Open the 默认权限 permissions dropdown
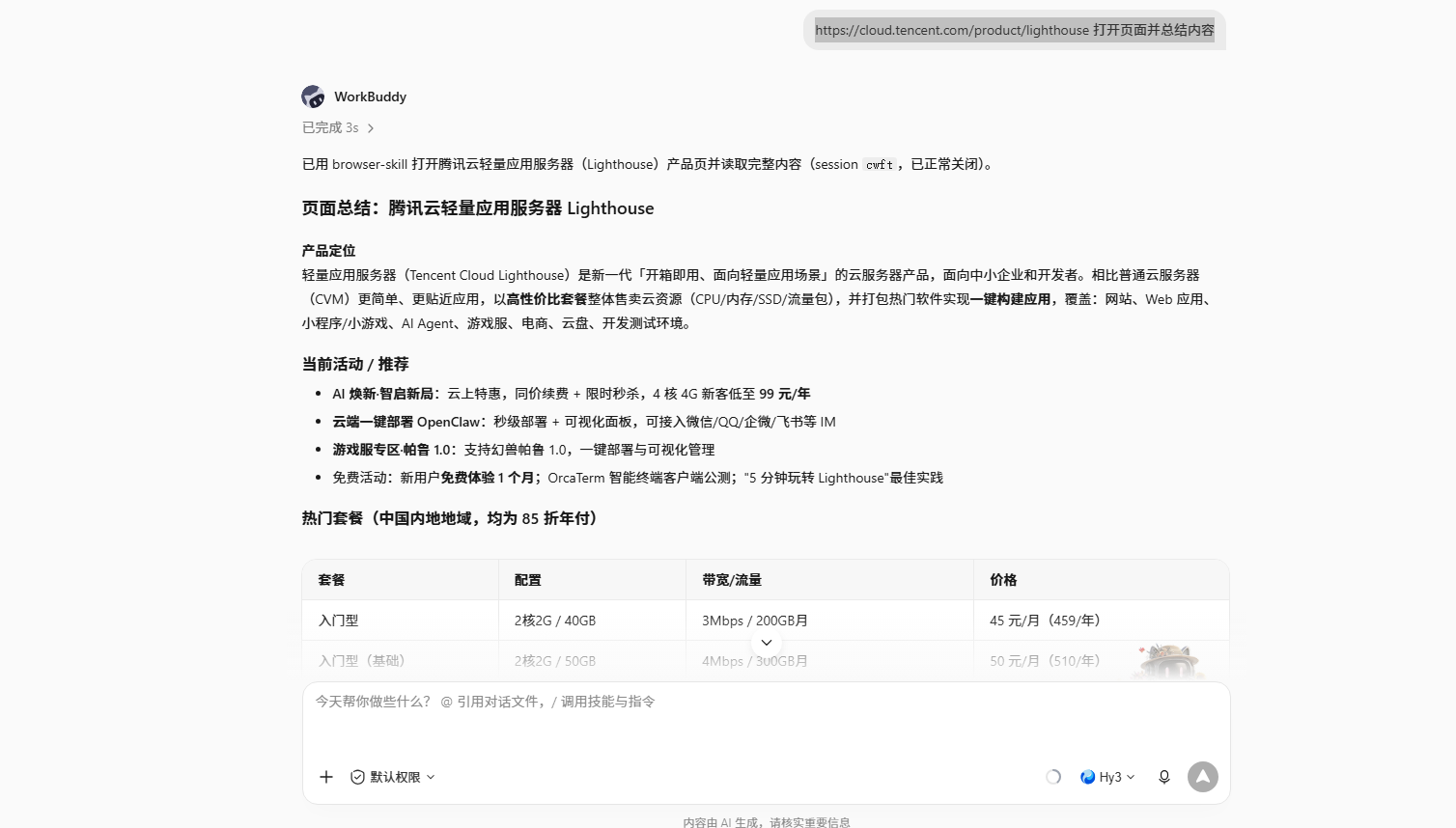Screen dimensions: 1456x828 pyautogui.click(x=393, y=777)
